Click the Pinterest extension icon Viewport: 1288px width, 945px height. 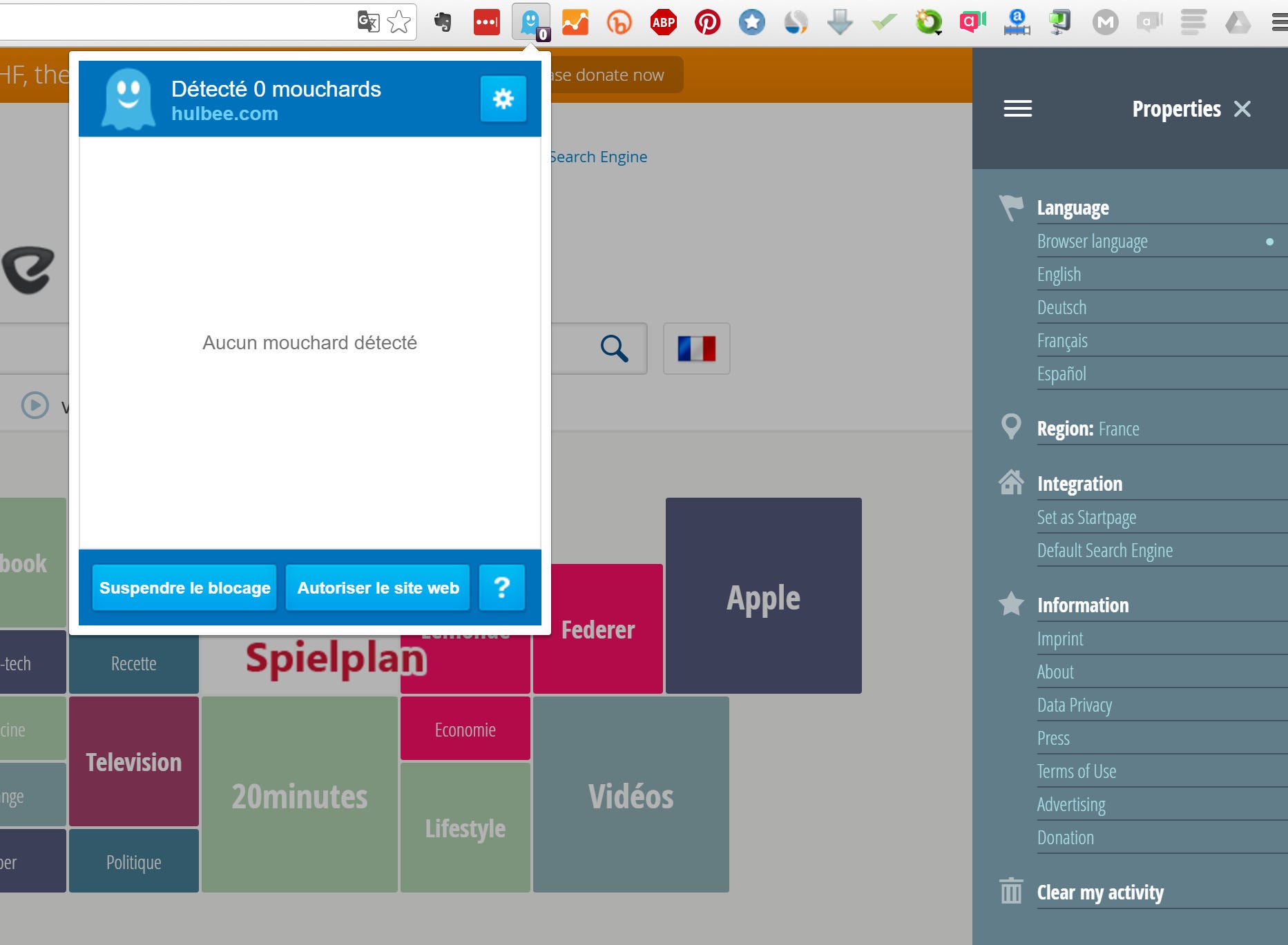tap(708, 22)
